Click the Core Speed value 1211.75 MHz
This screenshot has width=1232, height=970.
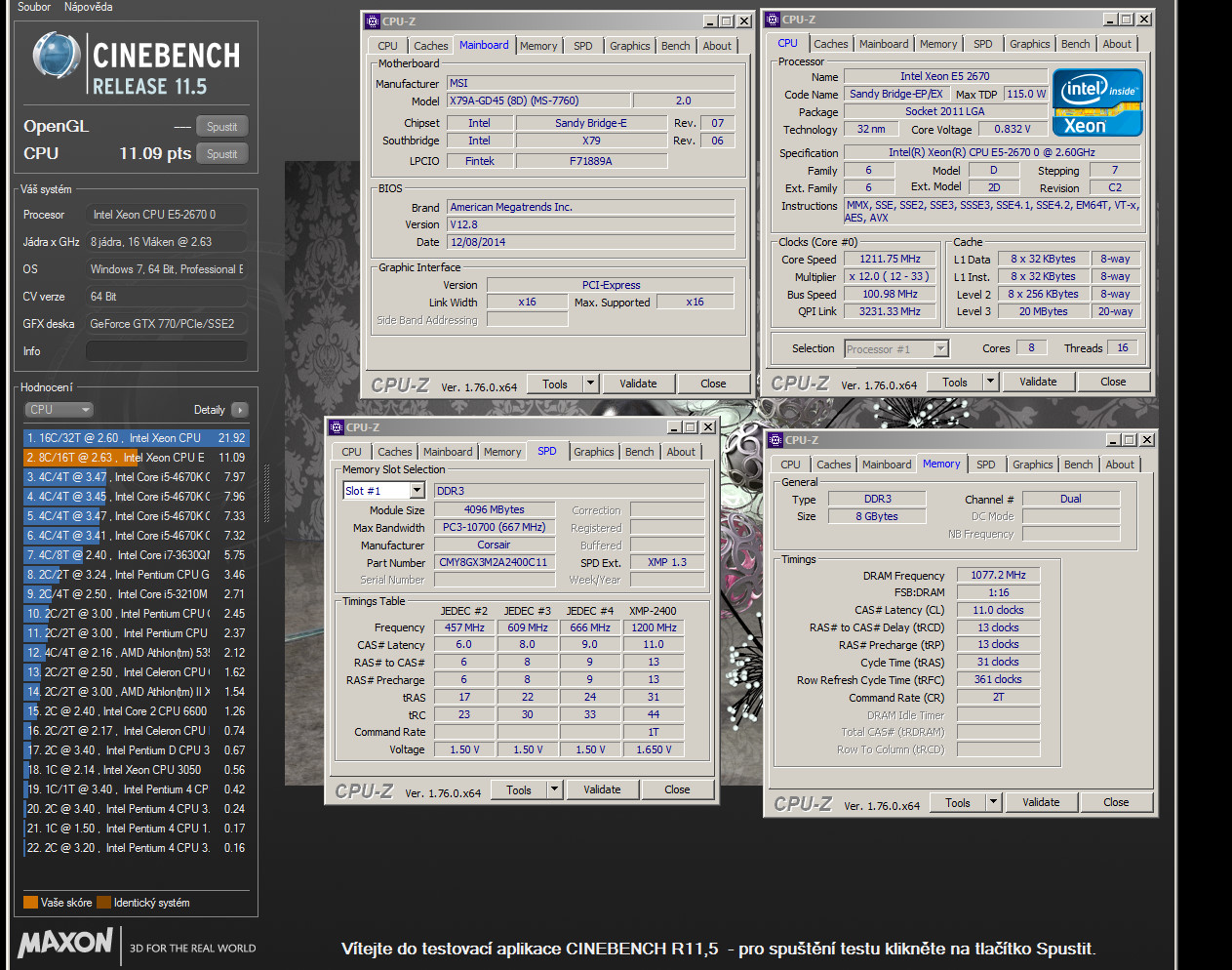[x=890, y=260]
